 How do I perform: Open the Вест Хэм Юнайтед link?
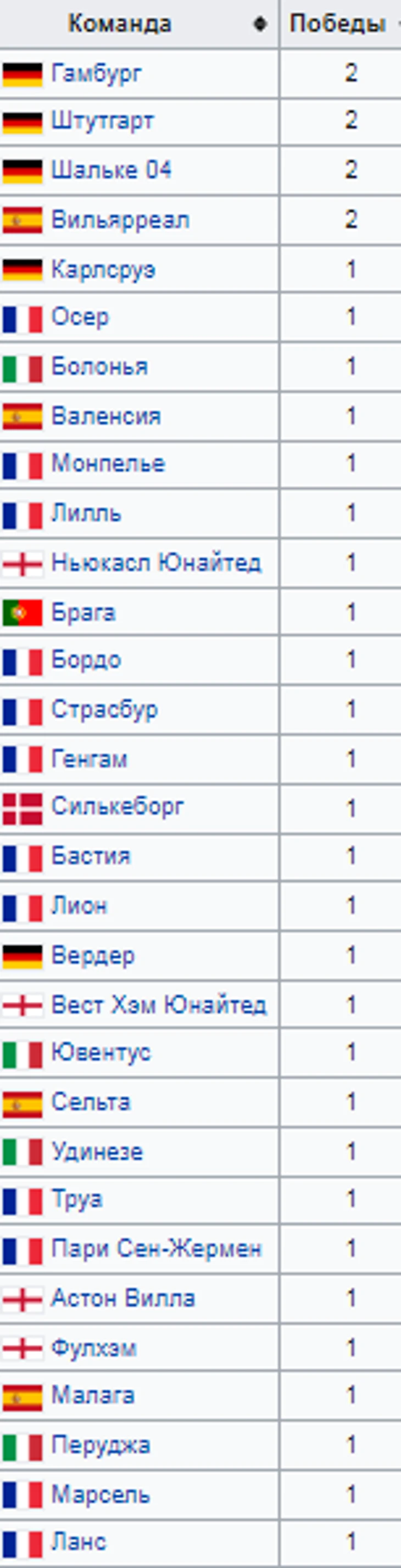pos(158,1005)
